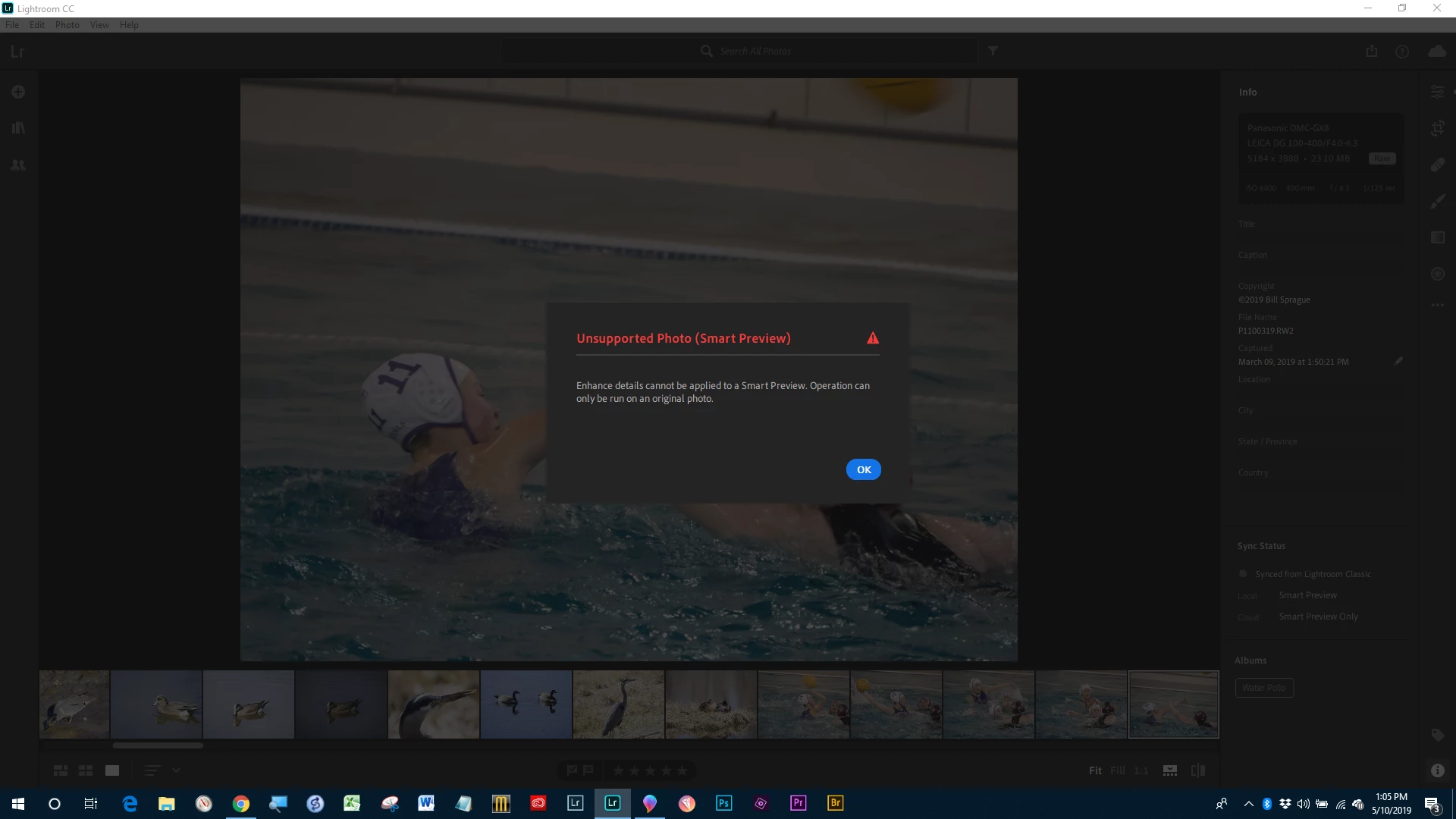Open the search filter funnel icon
Screen dimensions: 1456x819
993,51
